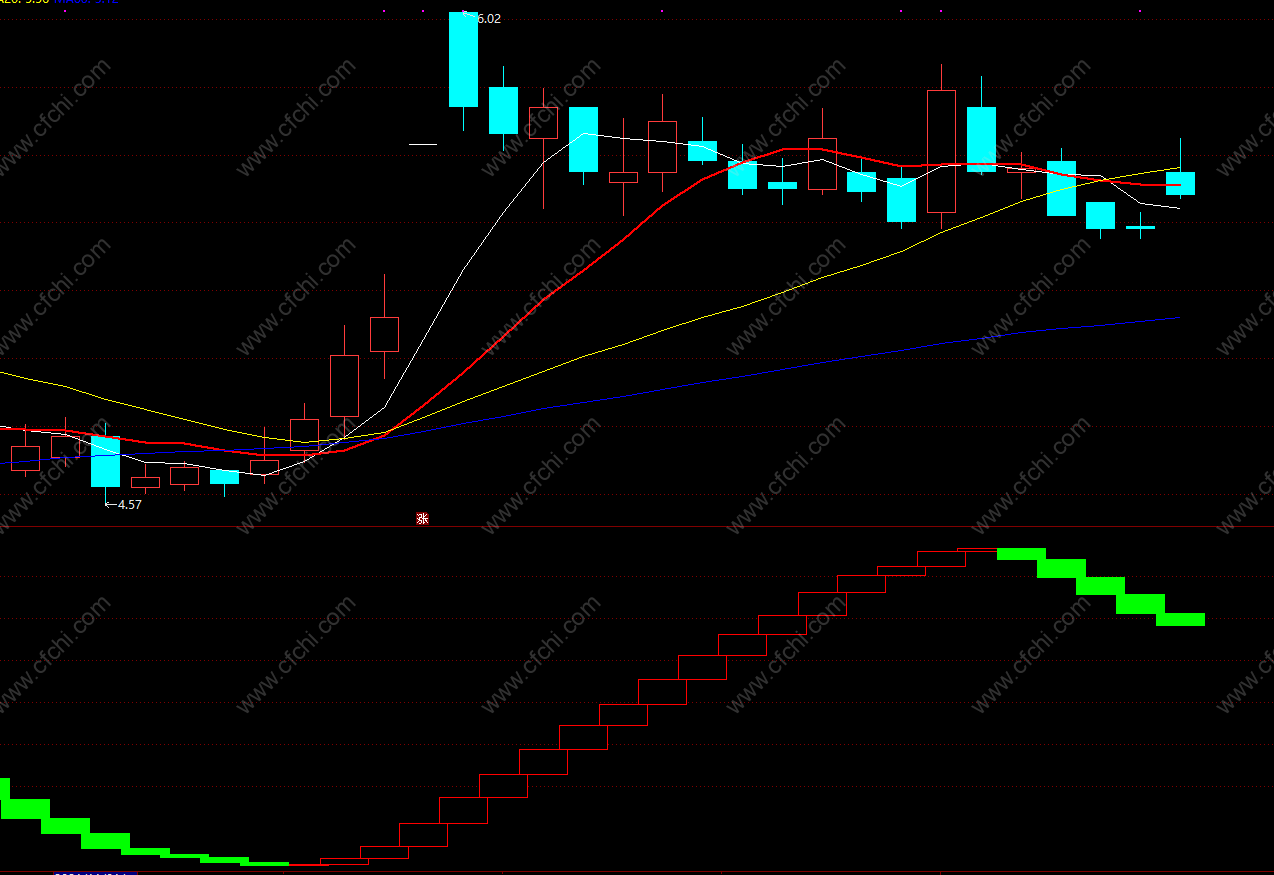Select the first green indicator block at bottom left
Screen dimensions: 1274x875
tap(4, 788)
